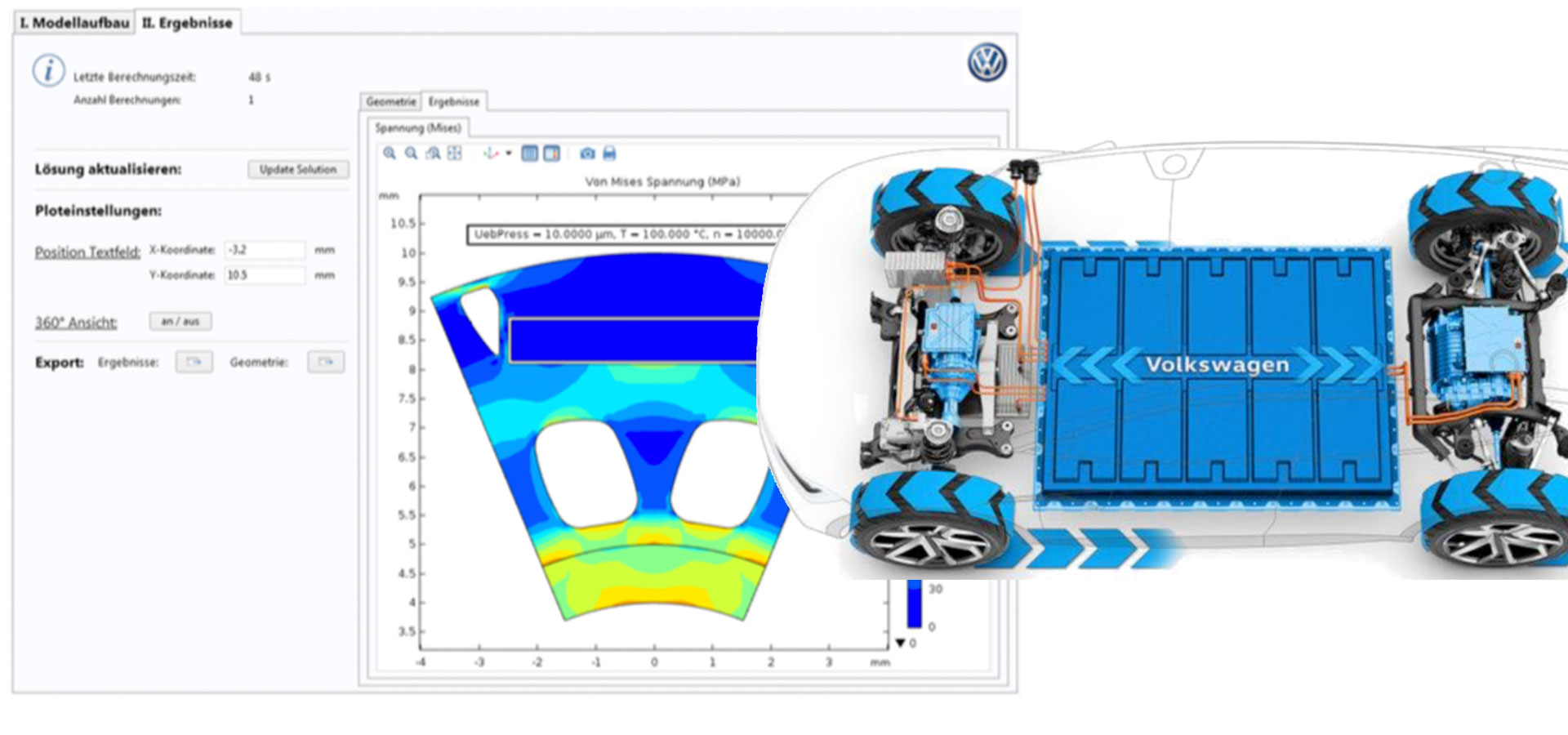This screenshot has height=735, width=1568.
Task: Toggle 360° view with an / aus button
Action: [x=180, y=322]
